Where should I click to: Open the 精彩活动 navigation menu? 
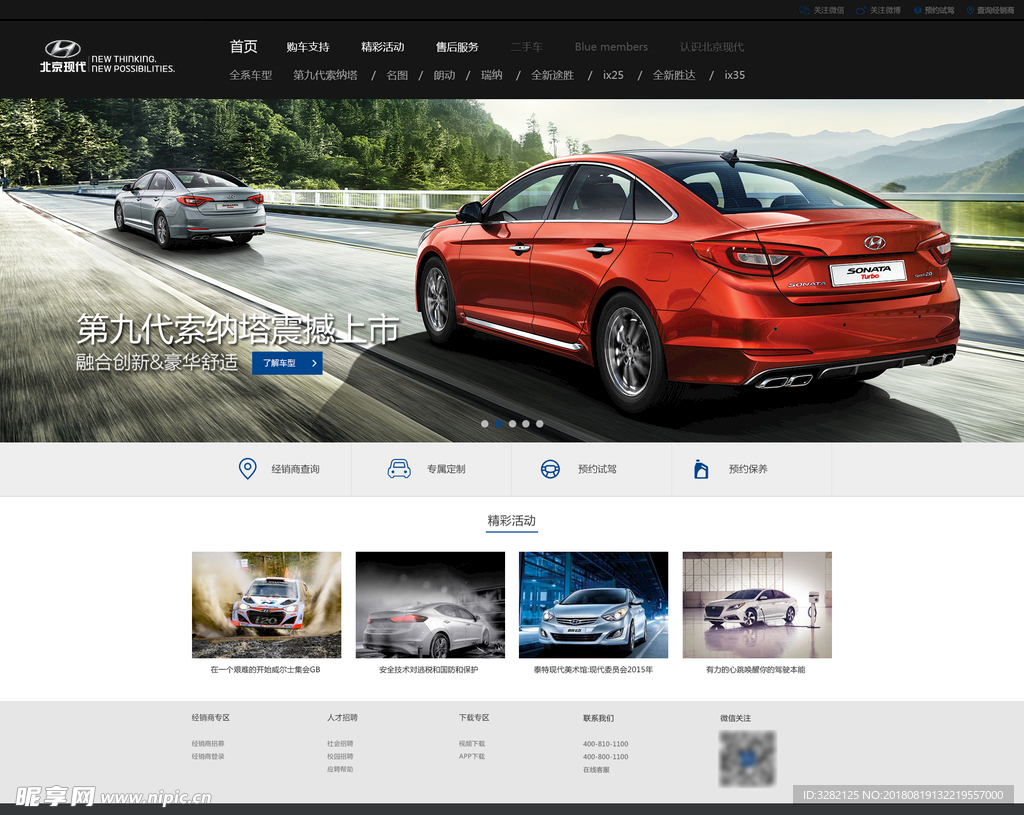[x=383, y=47]
